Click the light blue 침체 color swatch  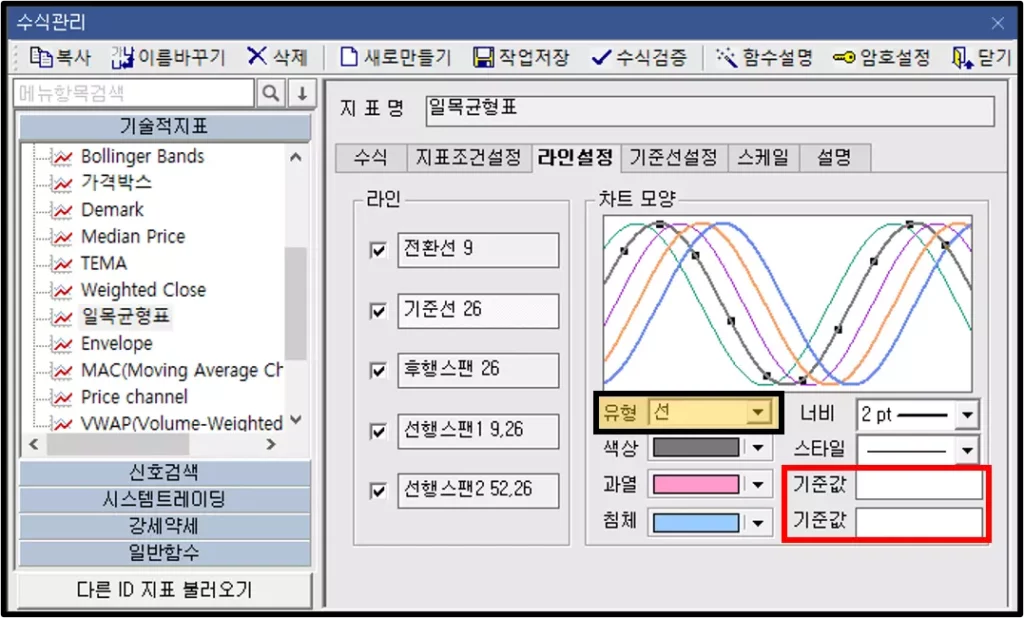696,523
